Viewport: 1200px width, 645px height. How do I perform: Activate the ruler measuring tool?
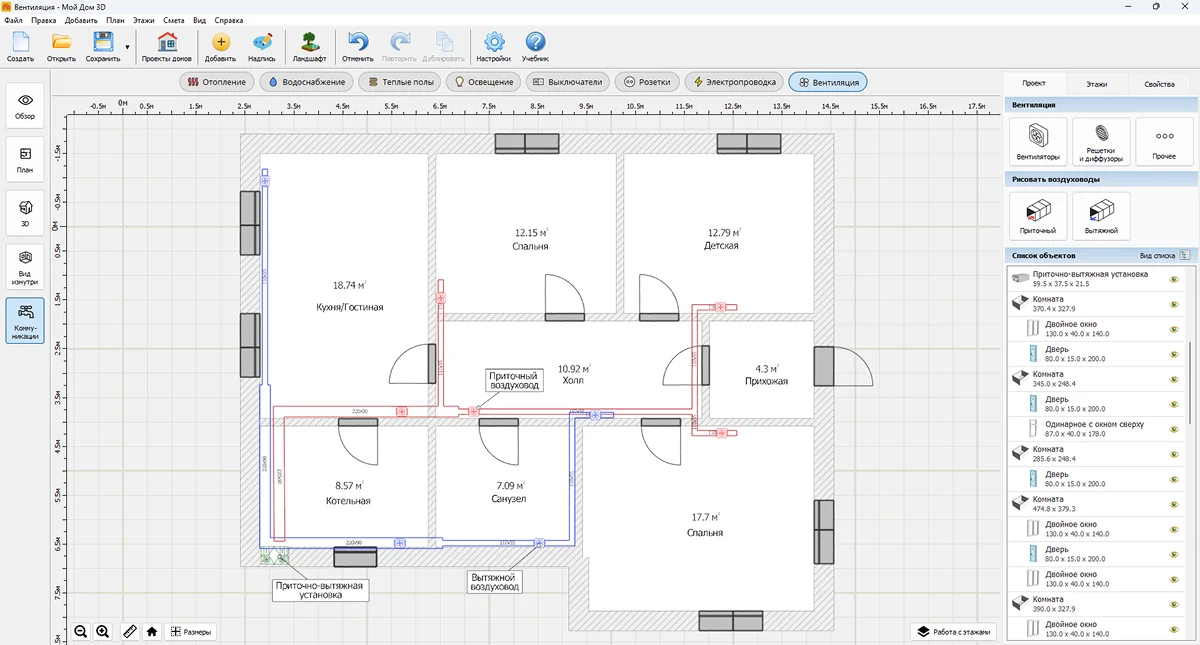[x=129, y=631]
